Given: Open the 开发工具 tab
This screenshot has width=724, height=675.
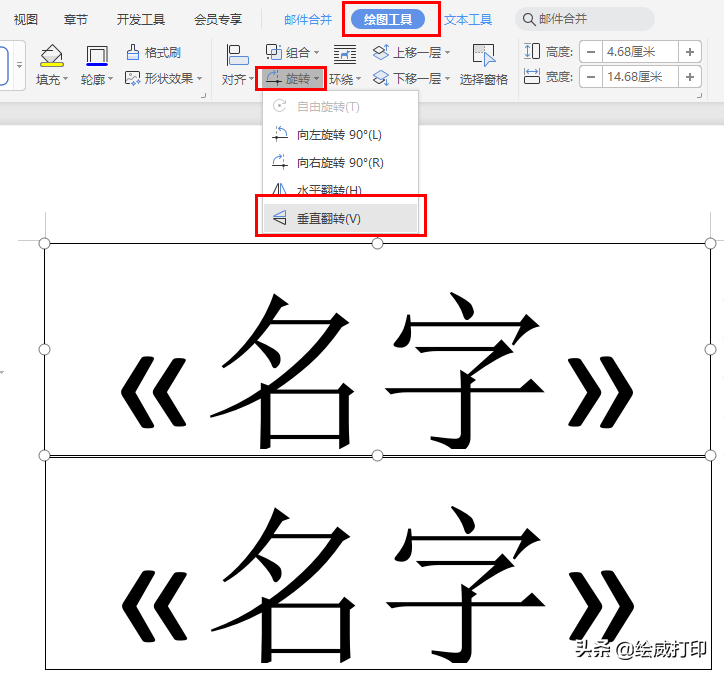Looking at the screenshot, I should [141, 20].
